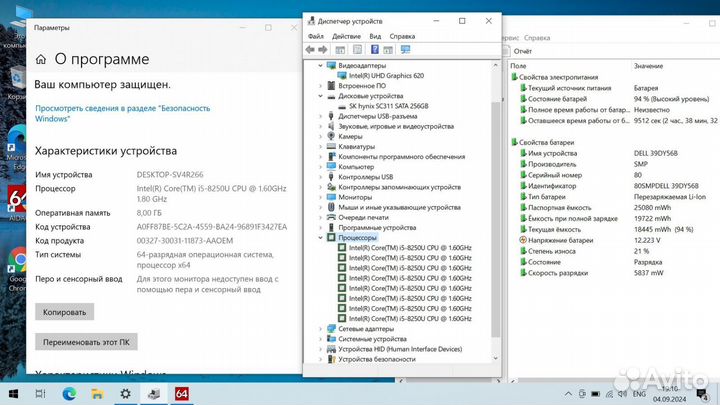Open the Справка menu in AIDA64 window
Screen dimensions: 720x405
(537, 38)
